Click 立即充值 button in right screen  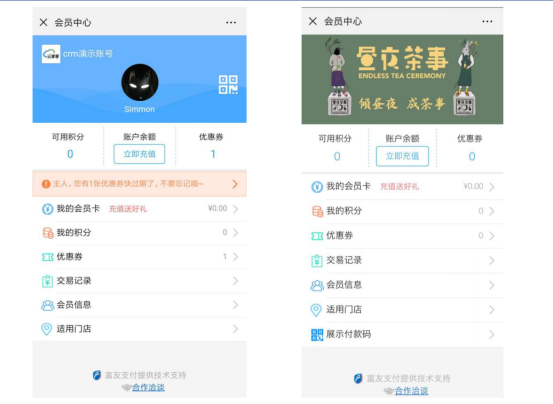[402, 156]
